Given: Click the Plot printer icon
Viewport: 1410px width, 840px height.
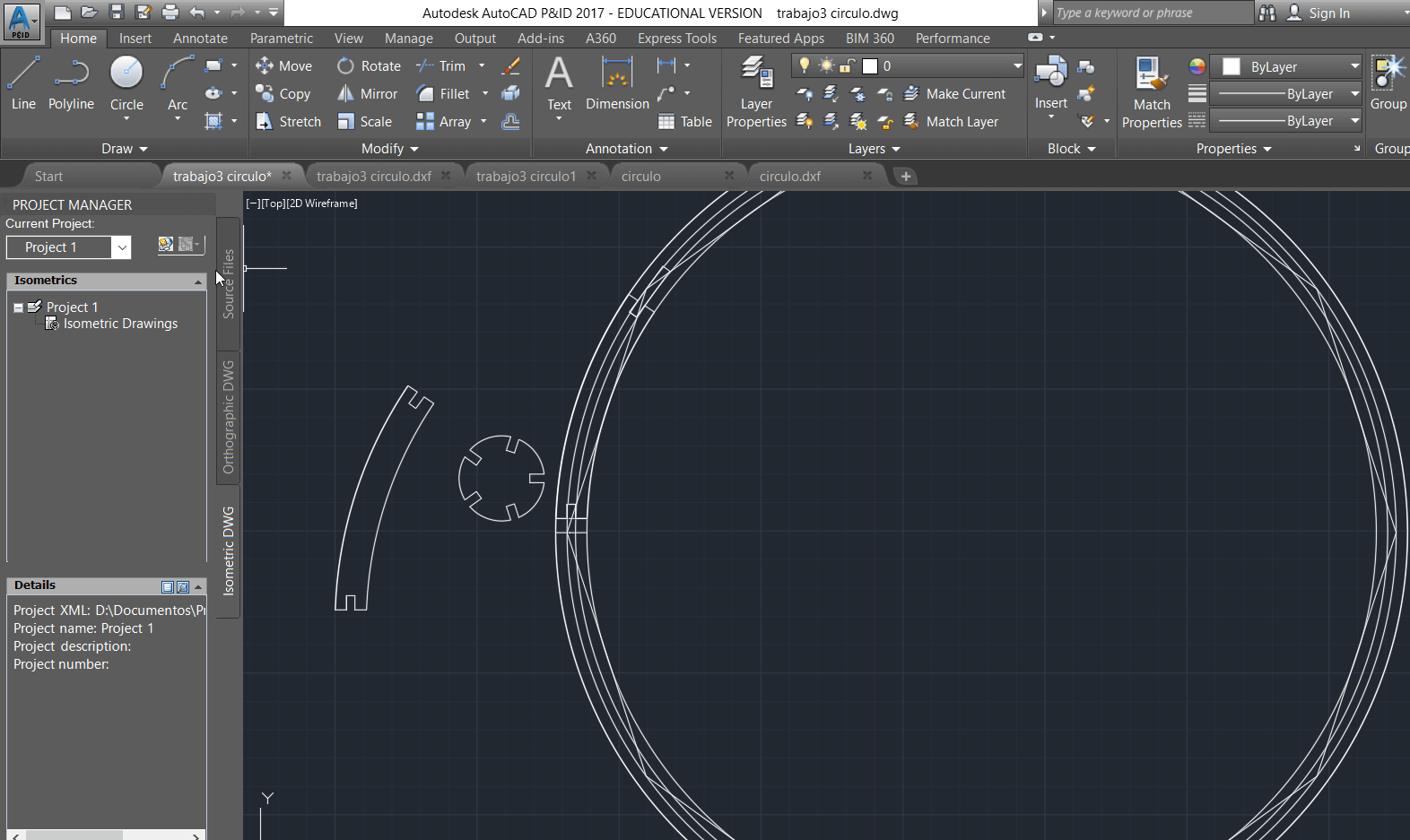Looking at the screenshot, I should point(170,13).
